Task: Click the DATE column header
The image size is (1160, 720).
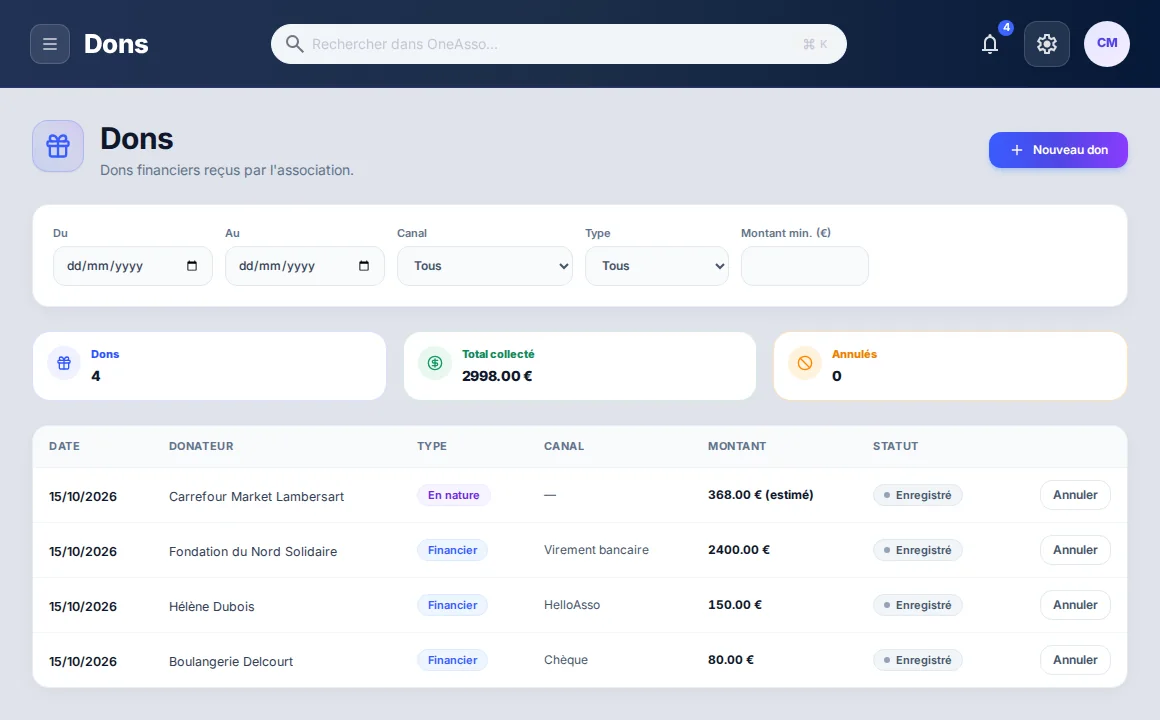Action: tap(64, 446)
